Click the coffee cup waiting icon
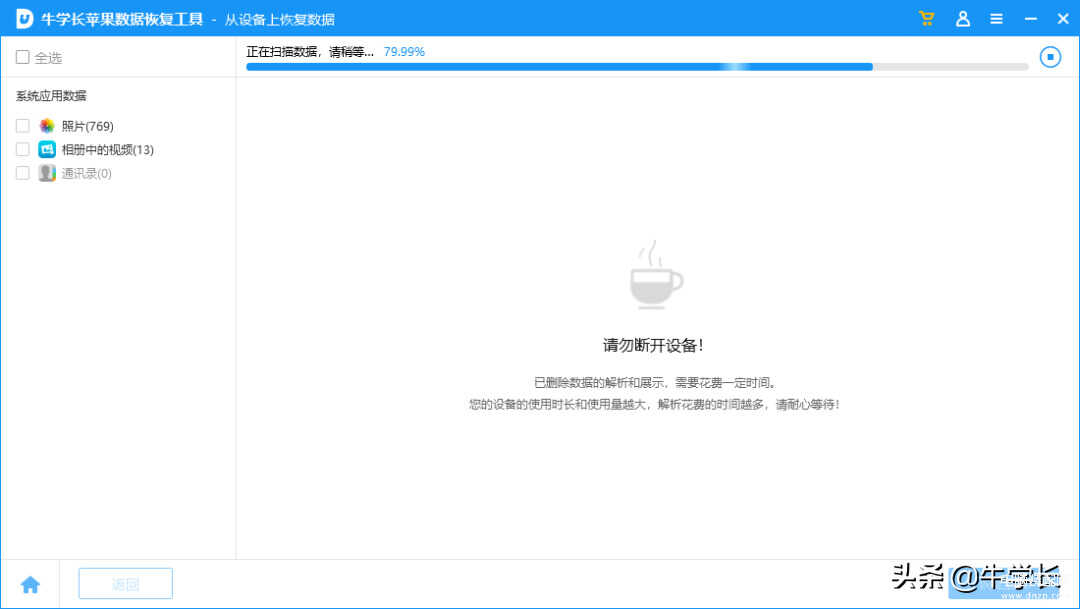The width and height of the screenshot is (1080, 609). click(656, 276)
